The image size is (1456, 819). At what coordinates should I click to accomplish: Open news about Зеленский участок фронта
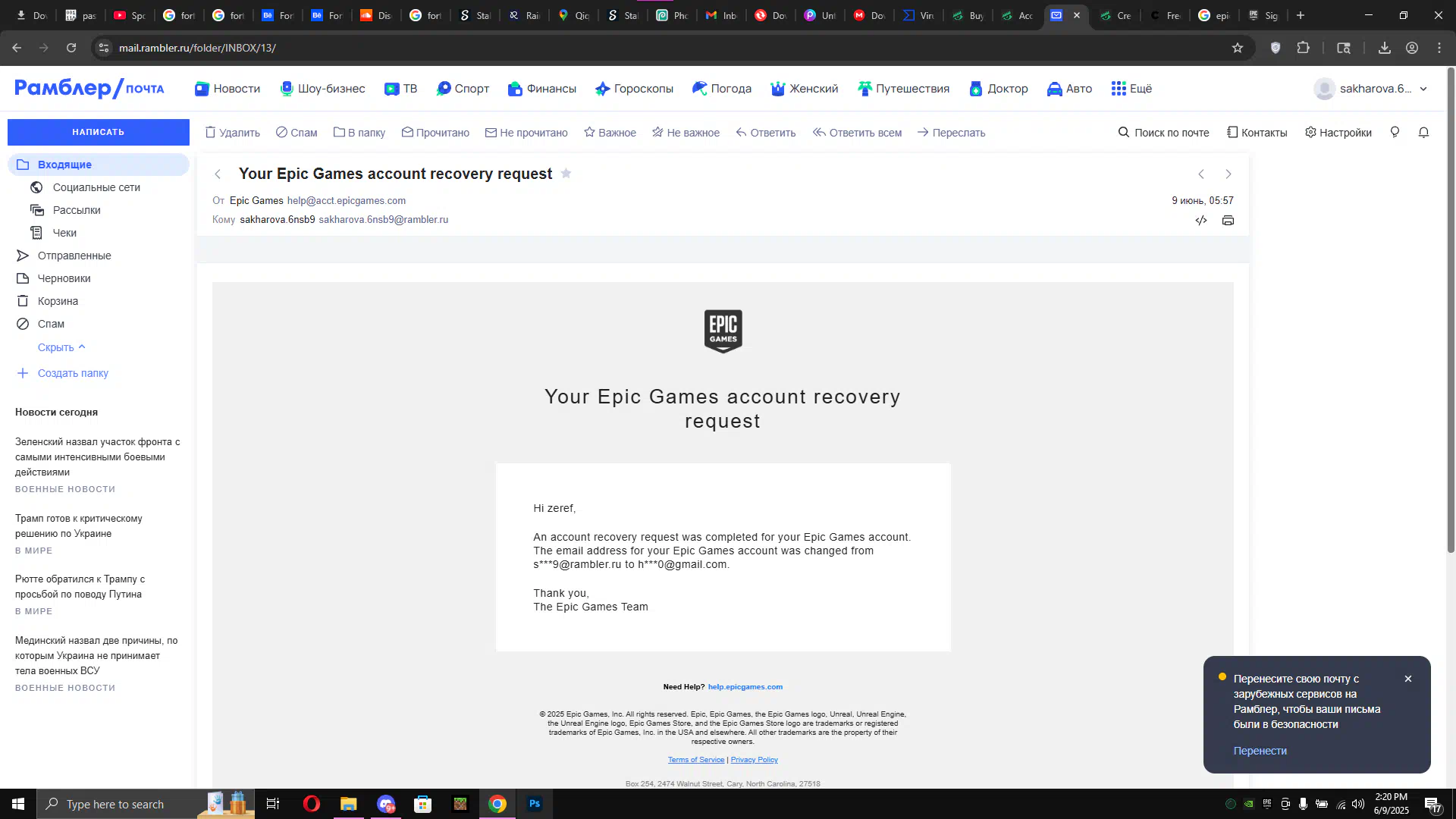(x=98, y=457)
